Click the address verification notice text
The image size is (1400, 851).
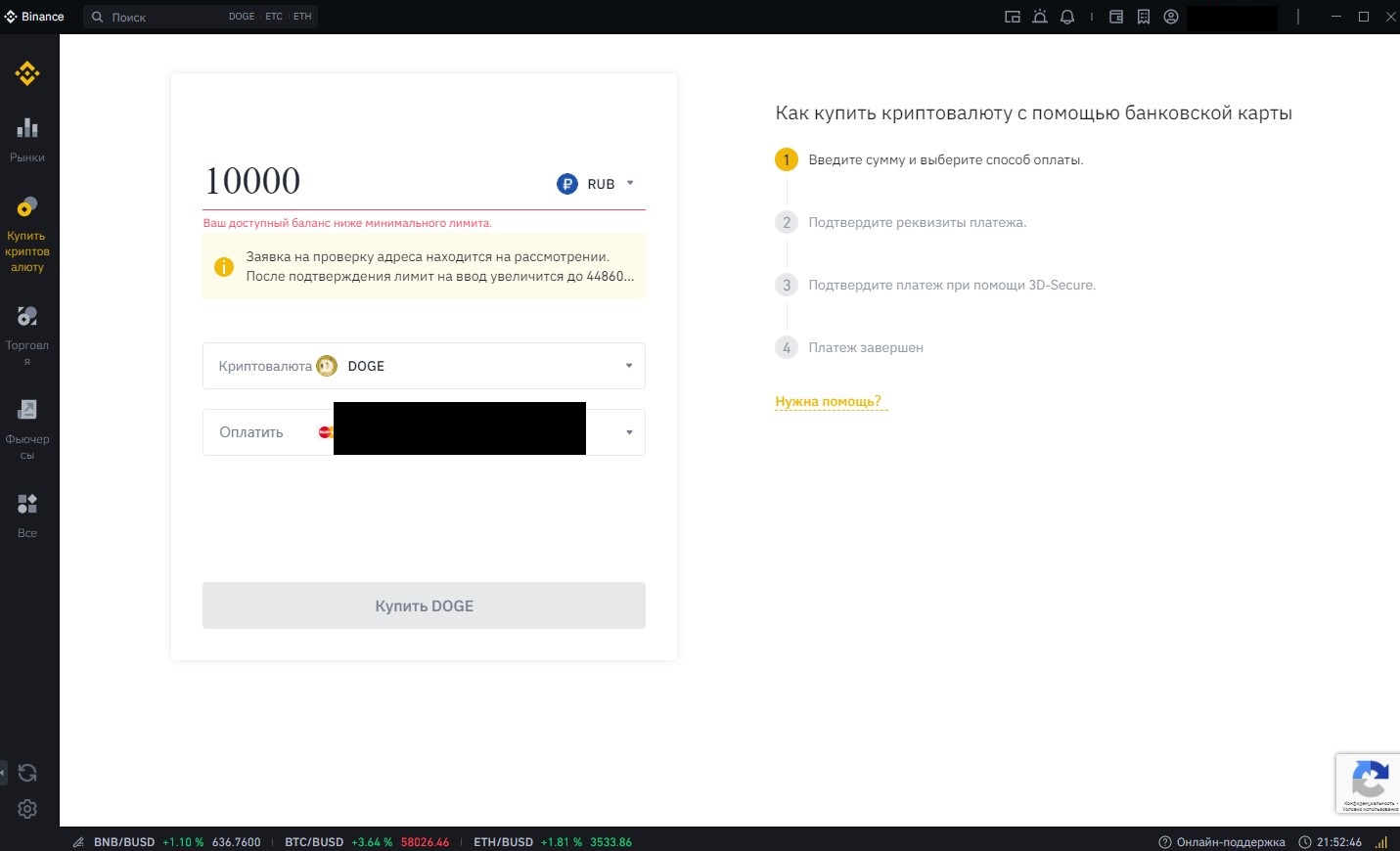tap(439, 266)
